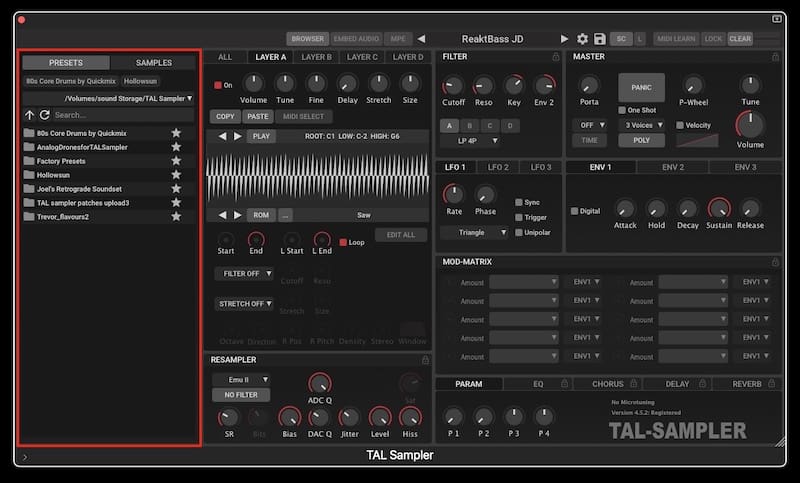The image size is (800, 483).
Task: Click the EDIT ALL button
Action: [x=401, y=235]
